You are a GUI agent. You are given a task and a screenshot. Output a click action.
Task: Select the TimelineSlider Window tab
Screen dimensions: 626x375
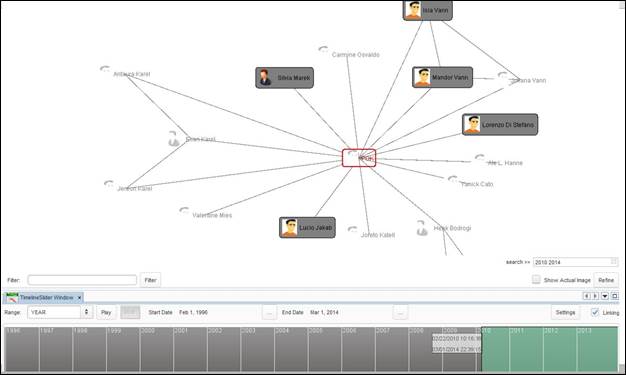pyautogui.click(x=43, y=298)
